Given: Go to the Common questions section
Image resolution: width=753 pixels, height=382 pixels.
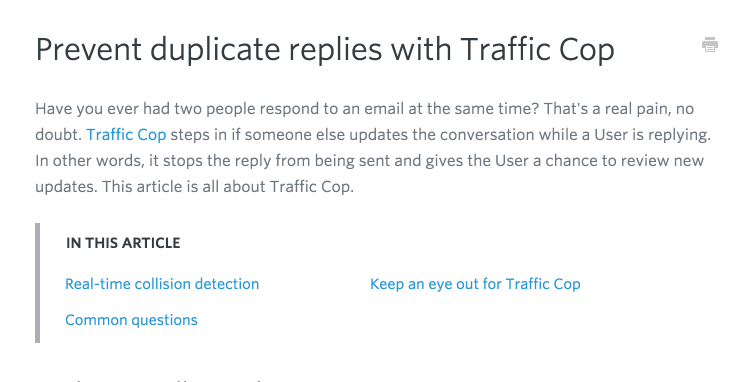Looking at the screenshot, I should 131,320.
